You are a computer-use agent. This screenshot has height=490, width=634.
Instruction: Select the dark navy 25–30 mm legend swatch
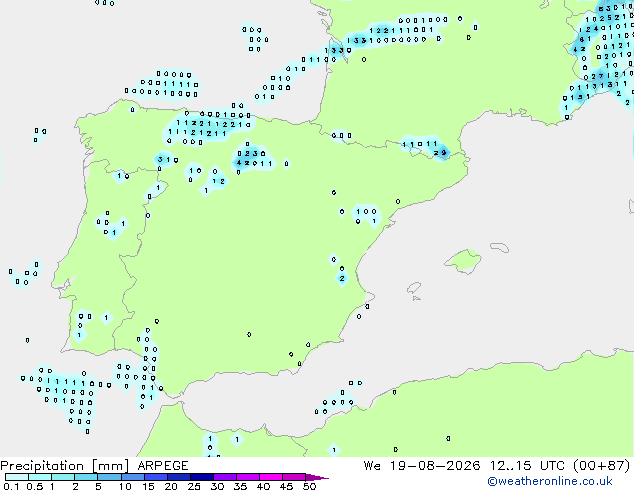pyautogui.click(x=202, y=477)
